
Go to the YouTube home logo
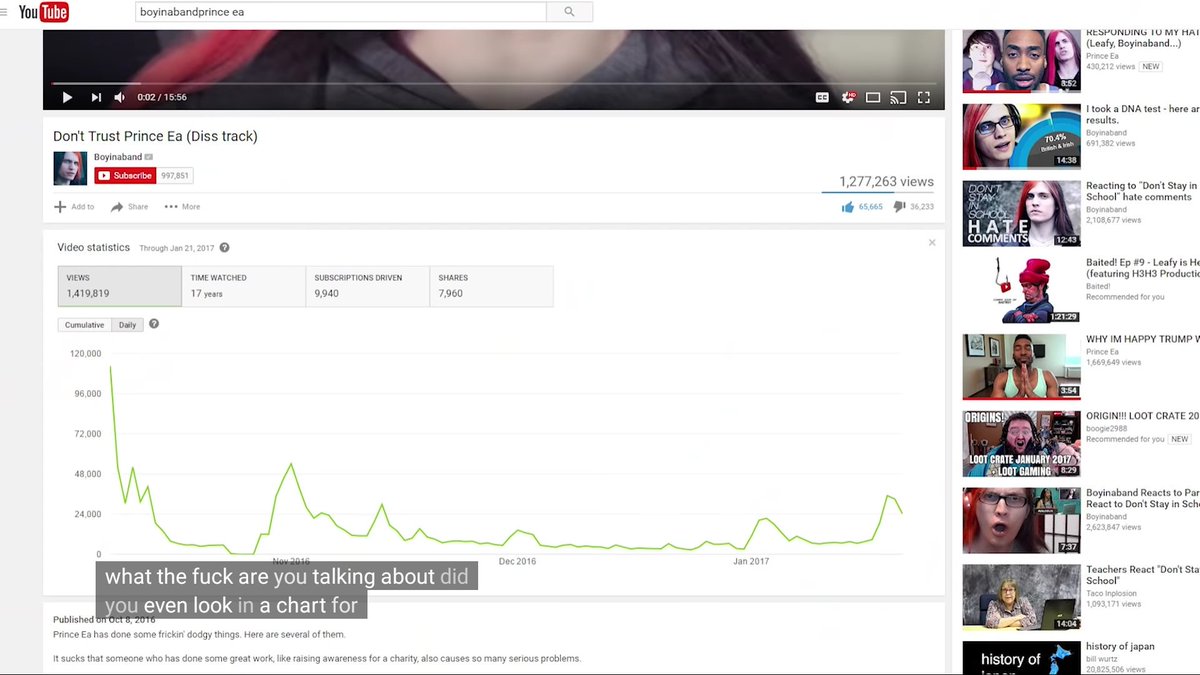[44, 12]
